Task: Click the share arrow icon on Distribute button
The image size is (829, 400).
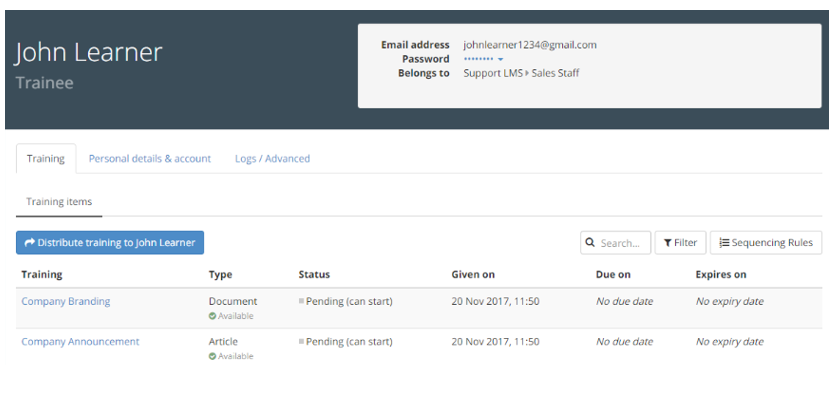Action: click(x=30, y=242)
